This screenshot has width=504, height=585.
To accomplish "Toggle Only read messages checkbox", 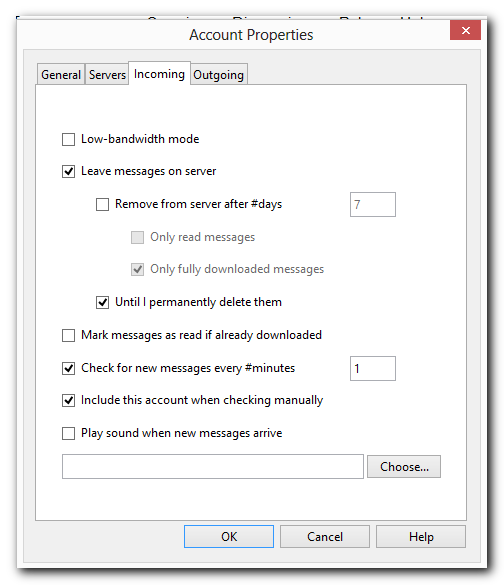I will [137, 237].
